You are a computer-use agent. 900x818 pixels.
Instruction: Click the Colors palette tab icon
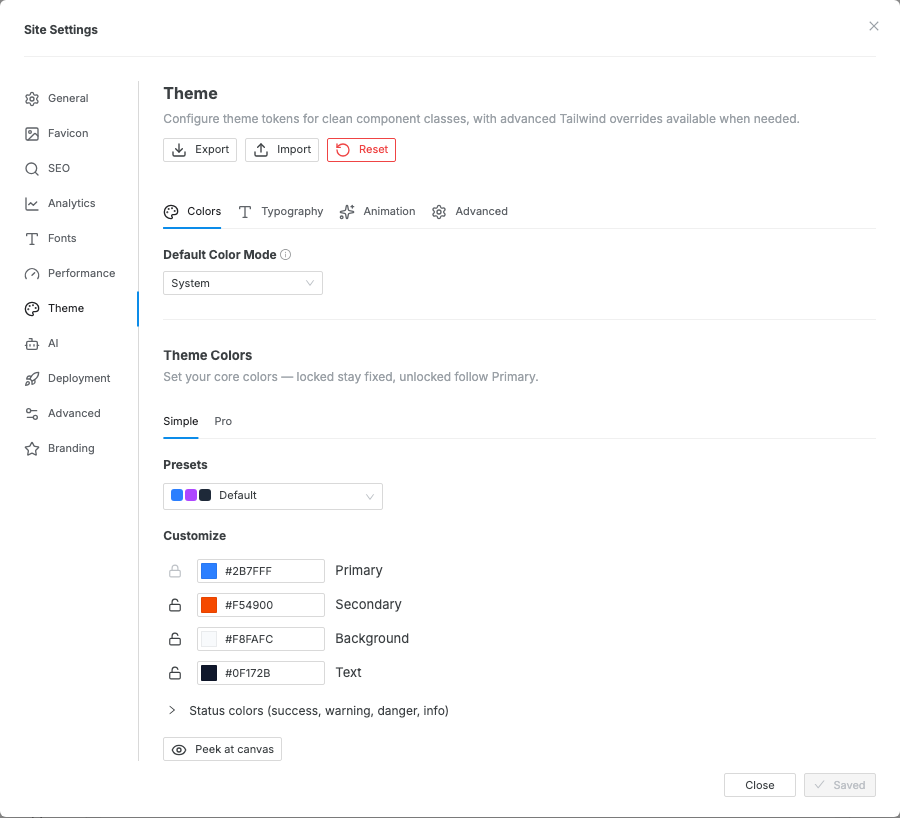[x=171, y=212]
